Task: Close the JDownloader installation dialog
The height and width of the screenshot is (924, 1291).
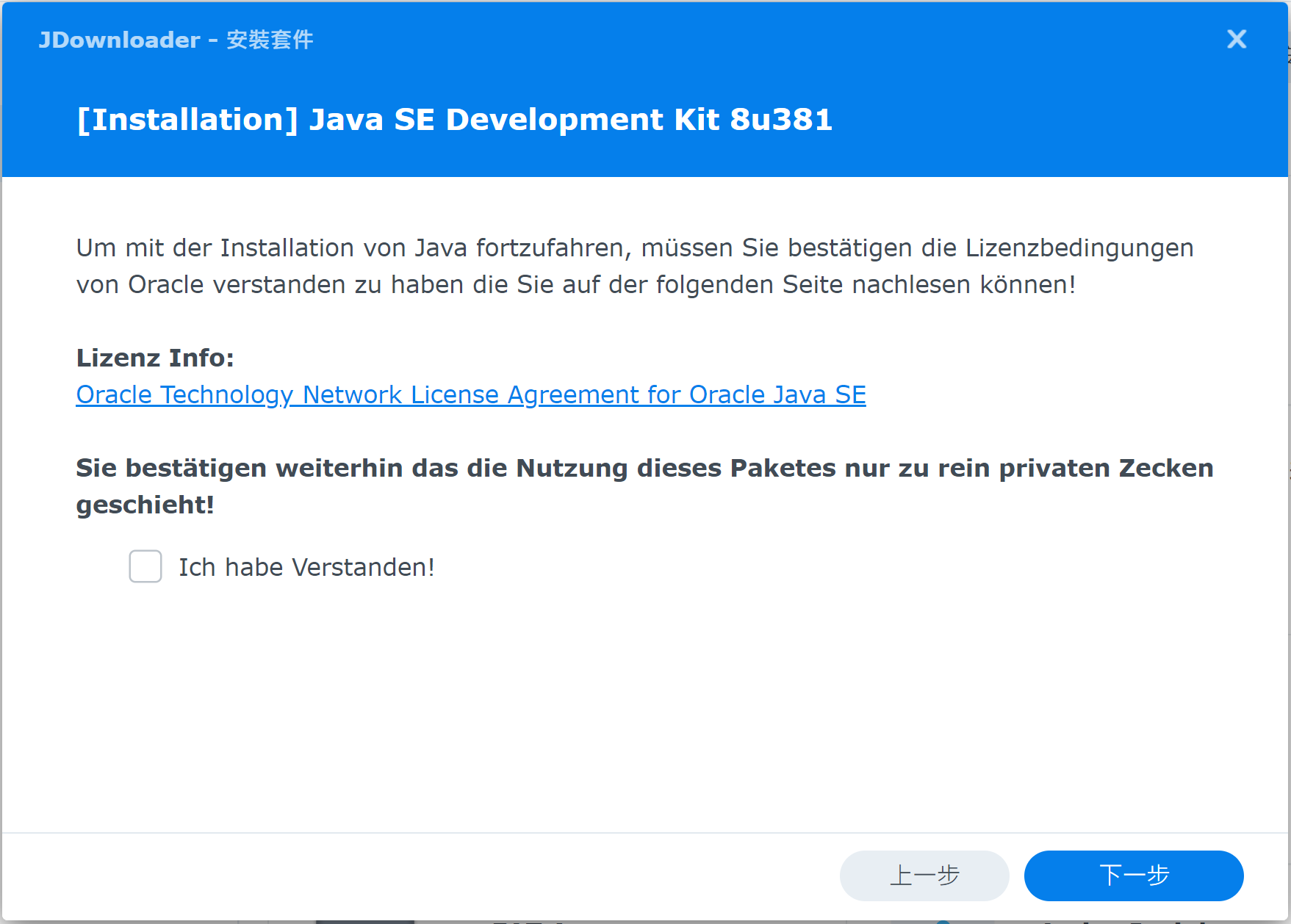Action: (1237, 39)
